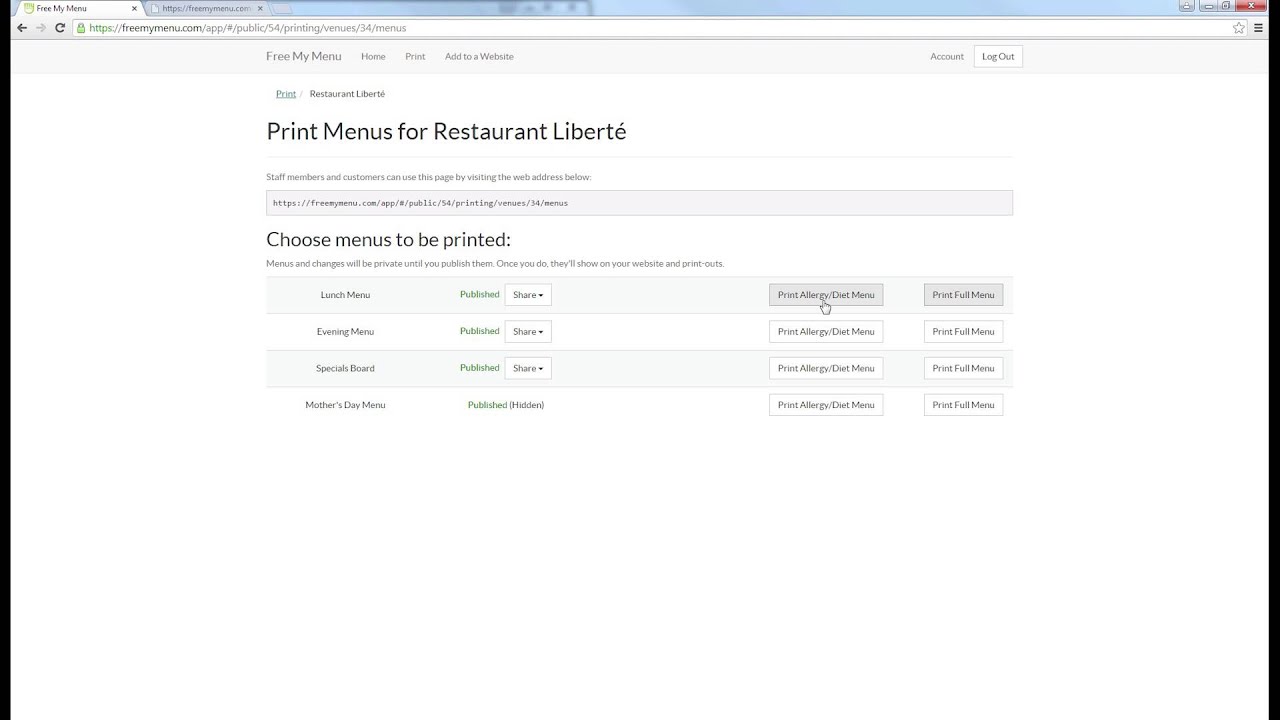Bookmark the page with the star icon
This screenshot has height=720, width=1280.
coord(1239,28)
